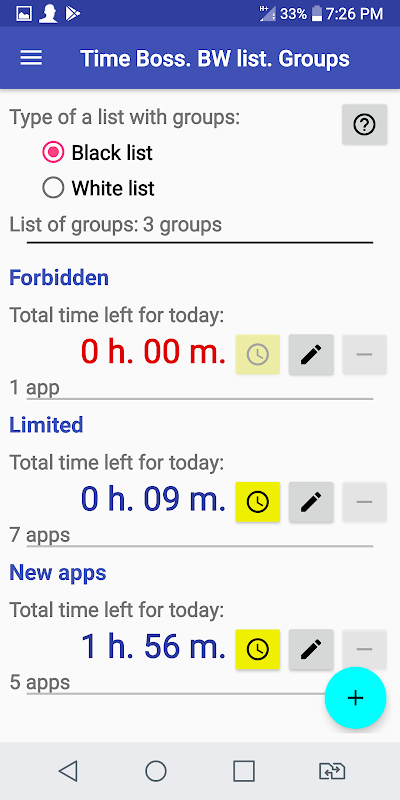
Task: Remove the Limited group with minus button
Action: tap(364, 502)
